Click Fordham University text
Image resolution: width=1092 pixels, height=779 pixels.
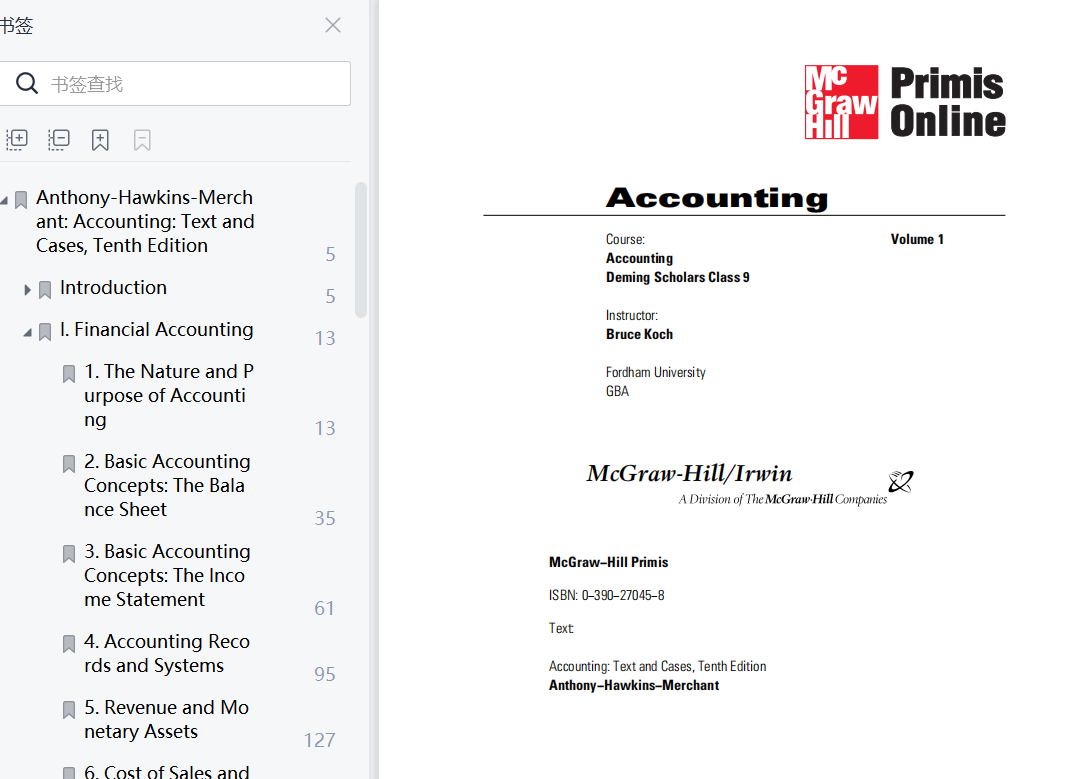pyautogui.click(x=655, y=372)
